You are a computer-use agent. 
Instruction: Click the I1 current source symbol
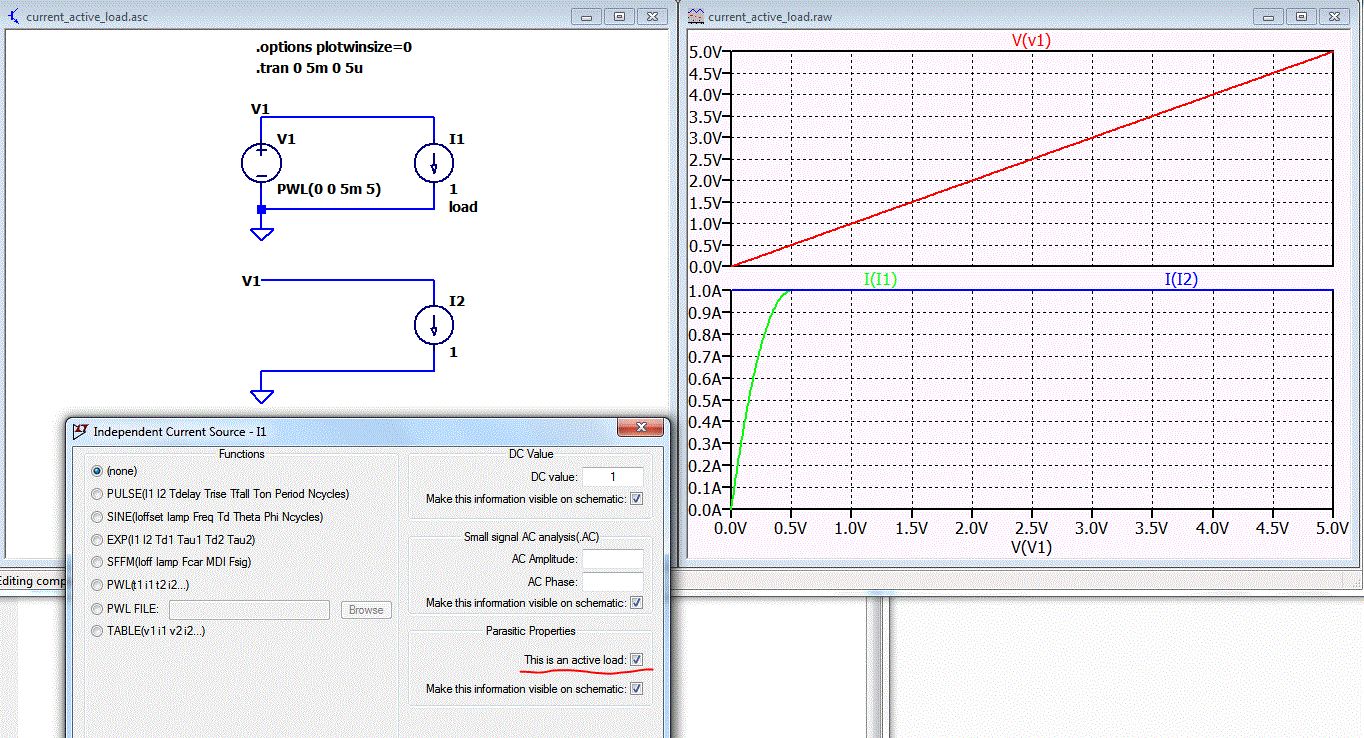point(434,164)
